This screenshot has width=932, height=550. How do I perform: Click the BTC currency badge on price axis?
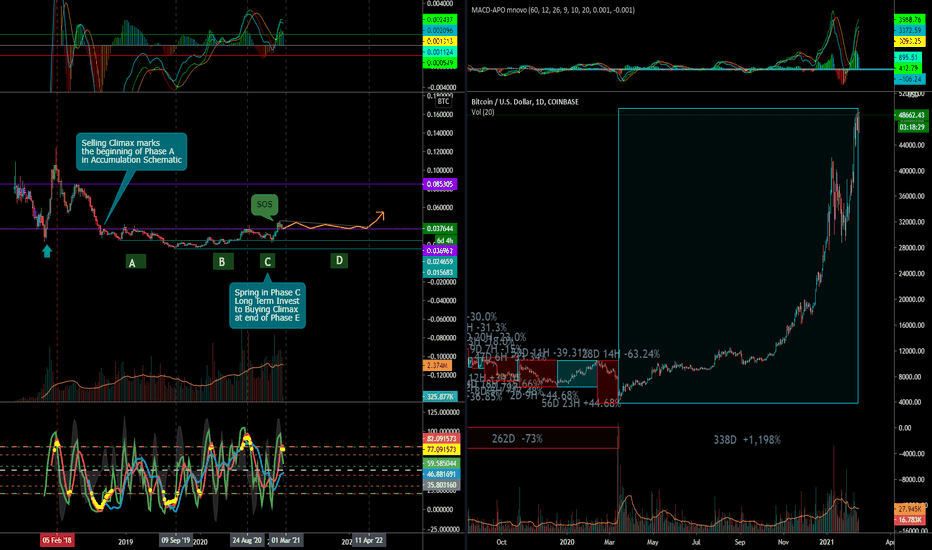coord(443,102)
